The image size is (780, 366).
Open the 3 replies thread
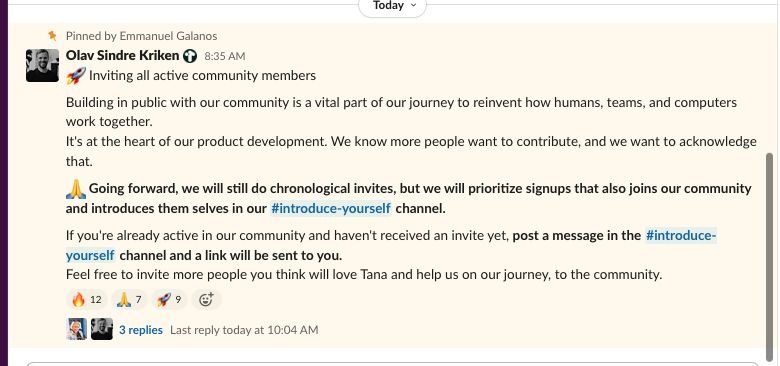141,330
